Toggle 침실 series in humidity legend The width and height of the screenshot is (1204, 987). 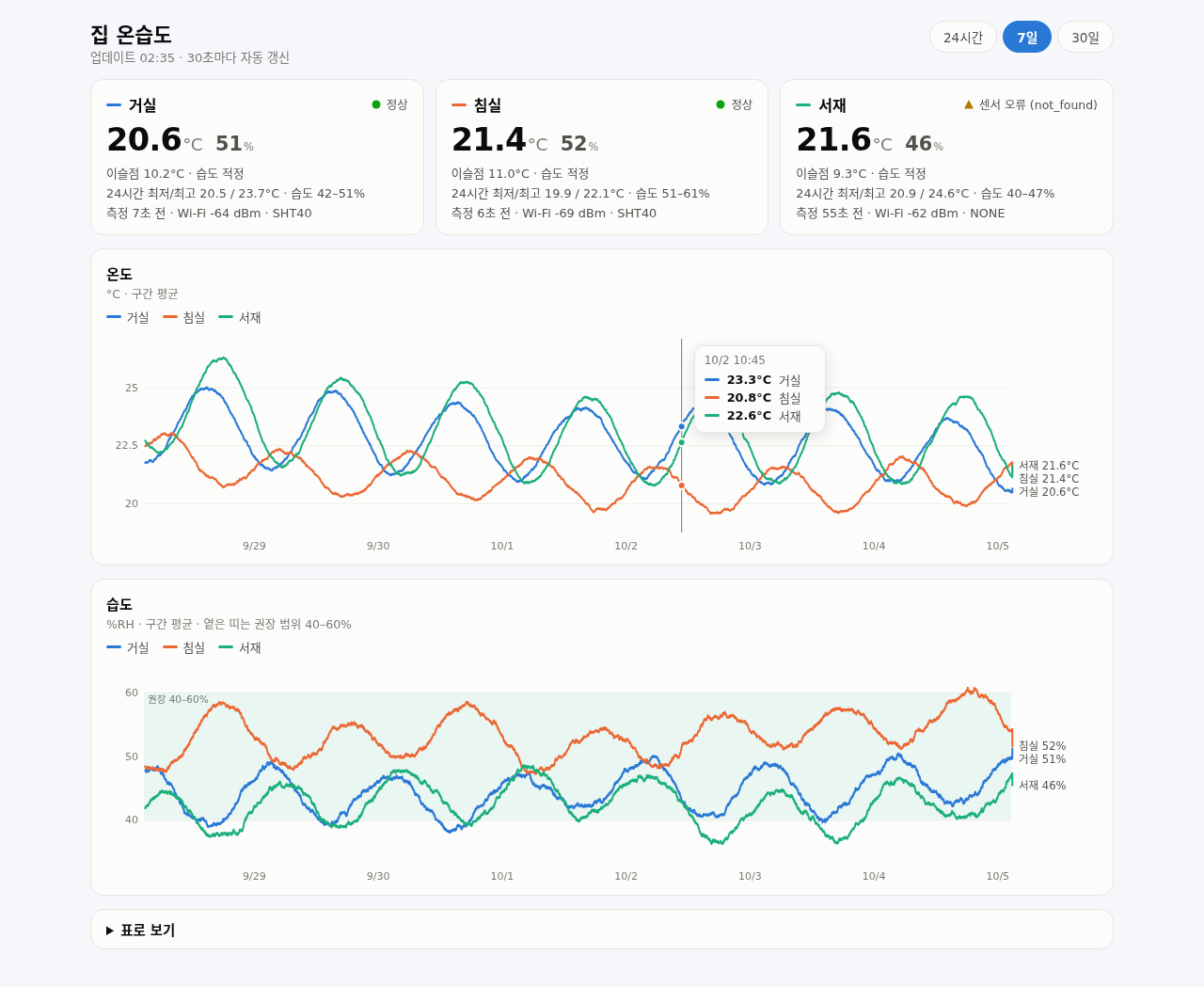pyautogui.click(x=184, y=647)
